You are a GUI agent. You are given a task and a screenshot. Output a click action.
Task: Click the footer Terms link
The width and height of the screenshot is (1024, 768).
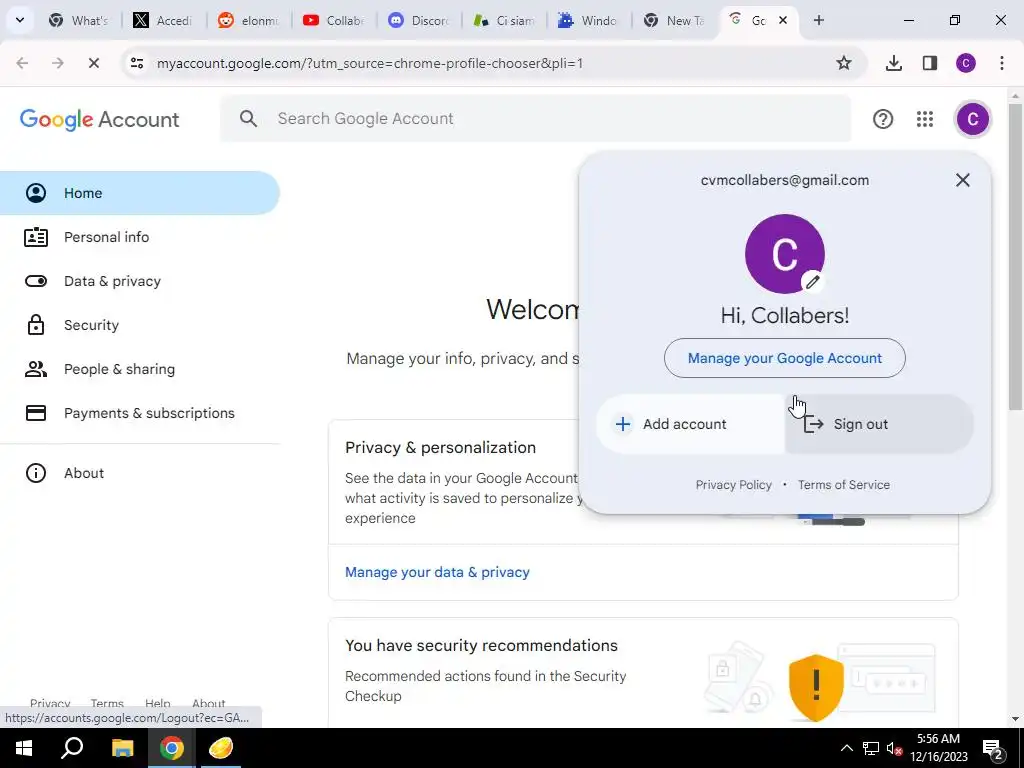click(x=107, y=703)
